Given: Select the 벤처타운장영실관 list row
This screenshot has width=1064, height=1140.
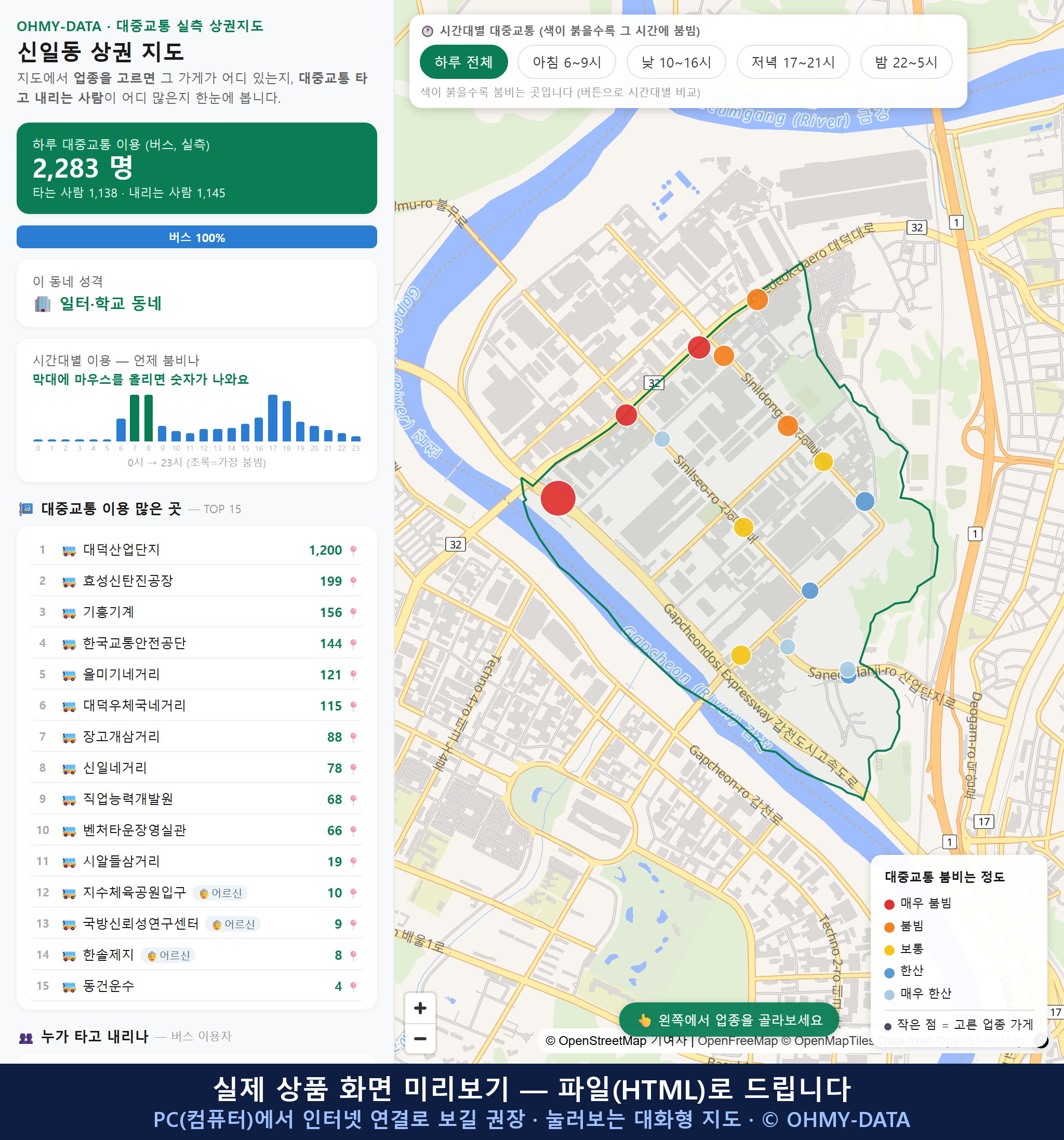Looking at the screenshot, I should tap(197, 830).
